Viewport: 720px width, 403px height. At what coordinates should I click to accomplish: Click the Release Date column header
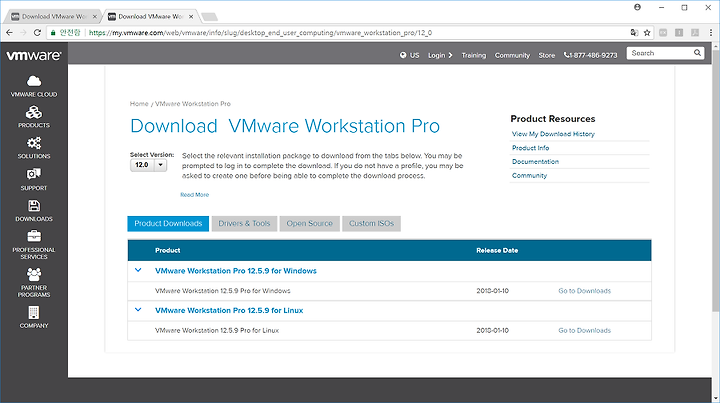pyautogui.click(x=497, y=251)
